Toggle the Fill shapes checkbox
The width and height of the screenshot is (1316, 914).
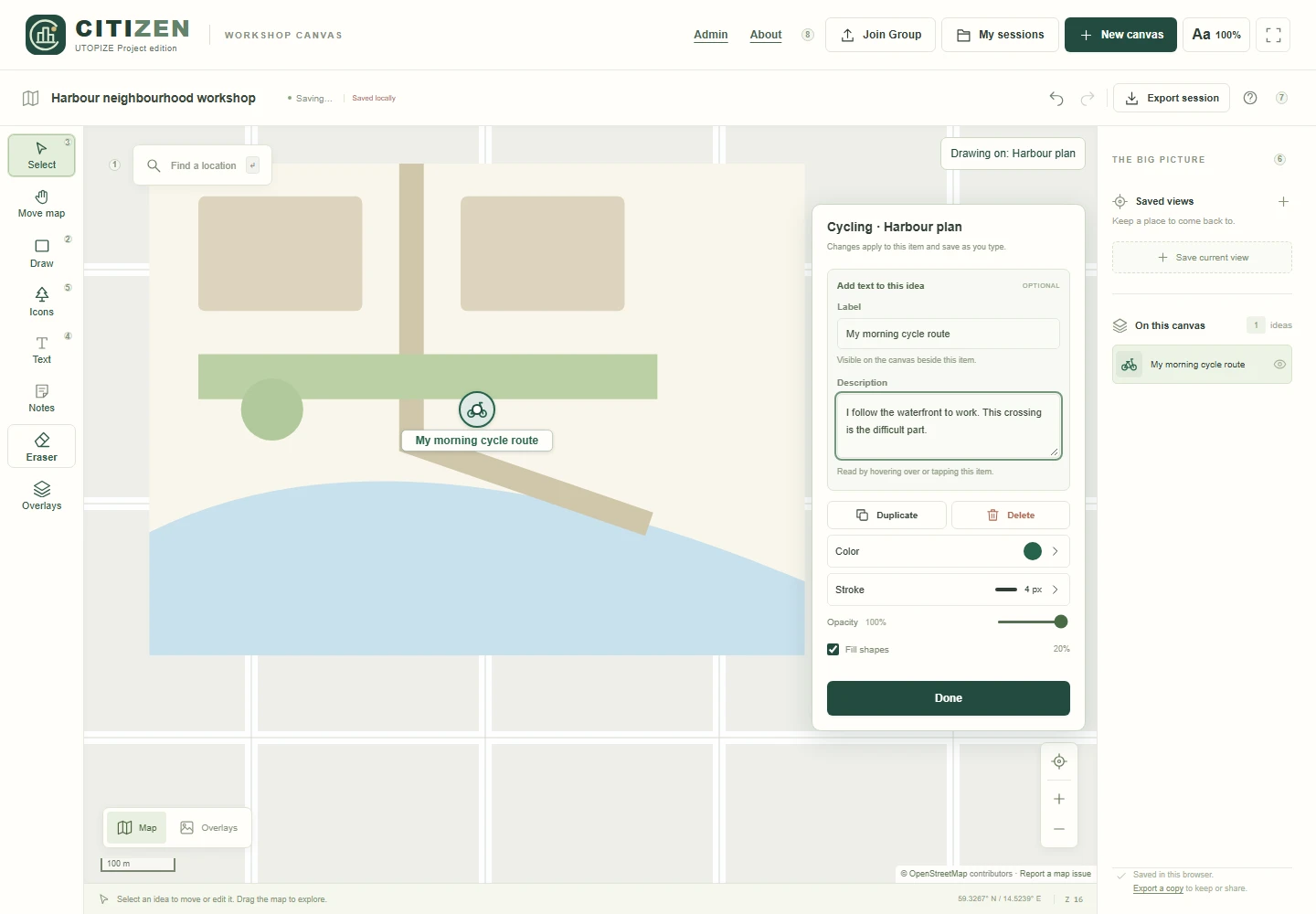pyautogui.click(x=833, y=650)
